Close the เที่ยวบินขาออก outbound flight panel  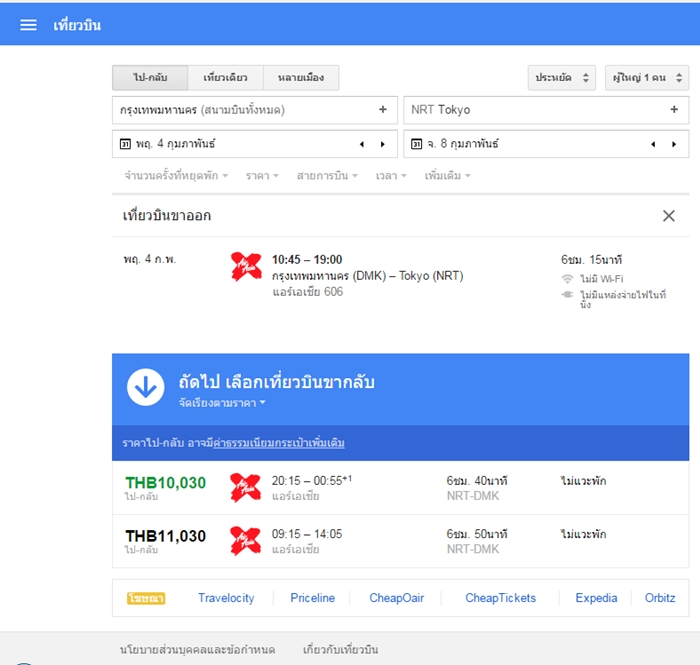[x=669, y=216]
